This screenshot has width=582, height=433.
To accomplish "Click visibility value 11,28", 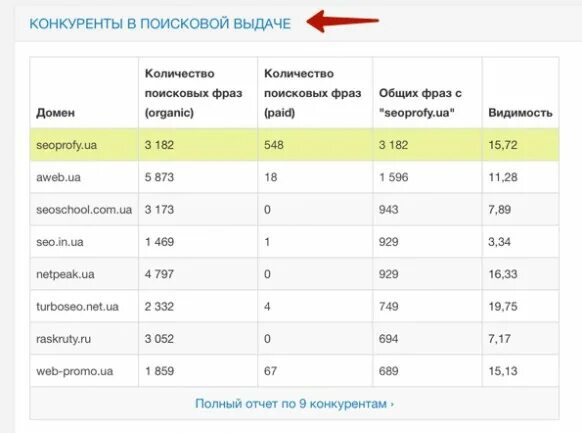I will pyautogui.click(x=503, y=177).
